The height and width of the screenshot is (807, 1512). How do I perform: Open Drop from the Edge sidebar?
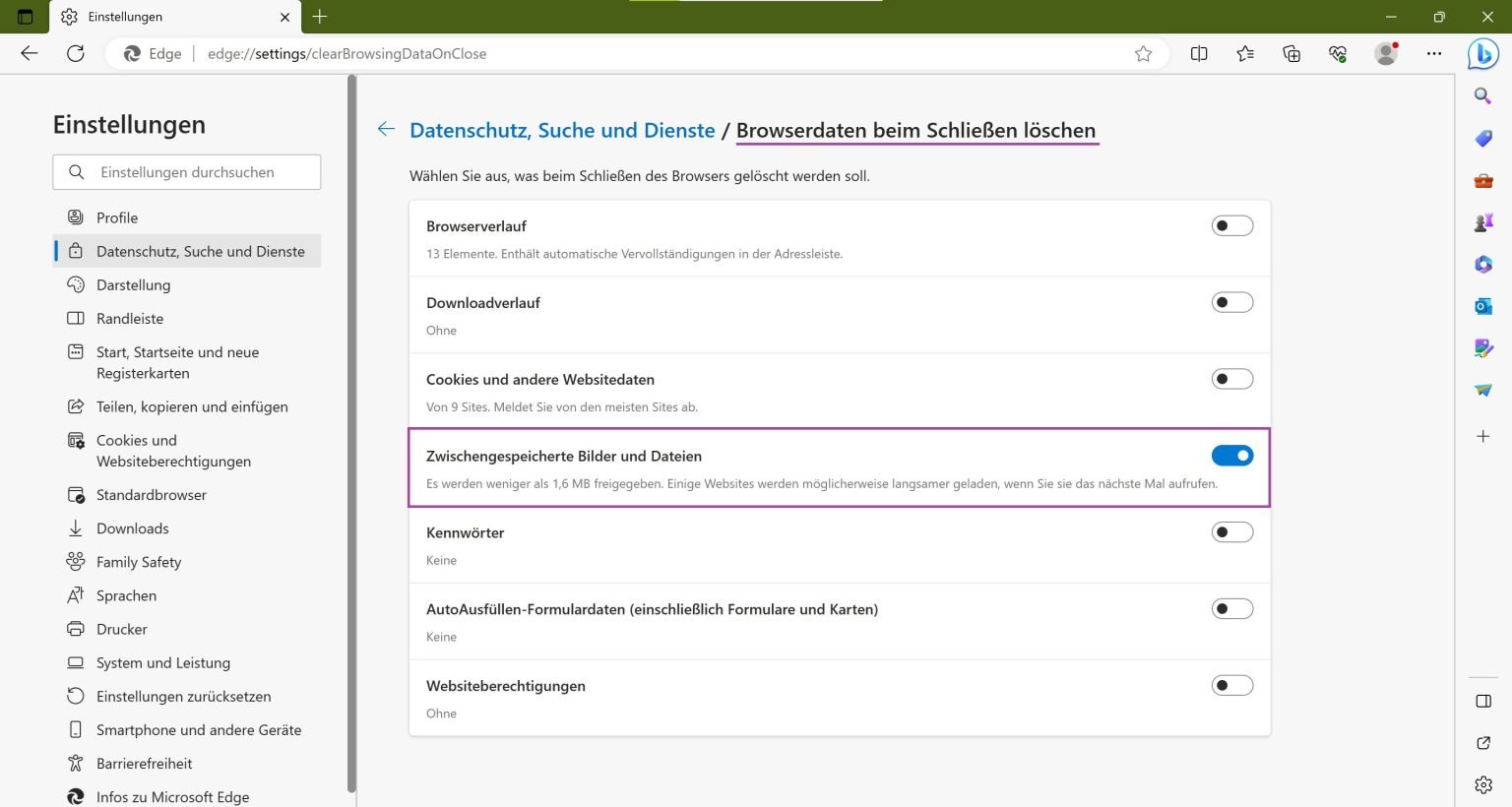click(x=1482, y=390)
